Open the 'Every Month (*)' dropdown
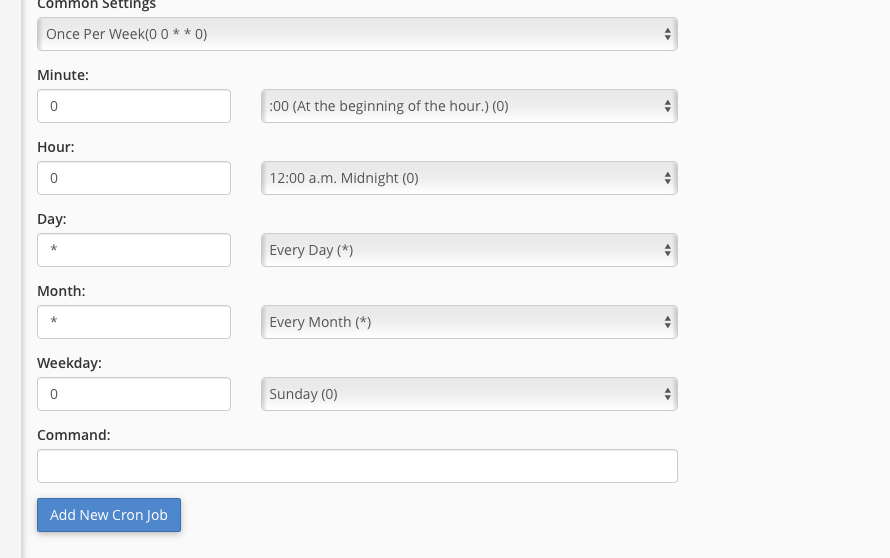Screen dimensions: 890x558 click(469, 322)
